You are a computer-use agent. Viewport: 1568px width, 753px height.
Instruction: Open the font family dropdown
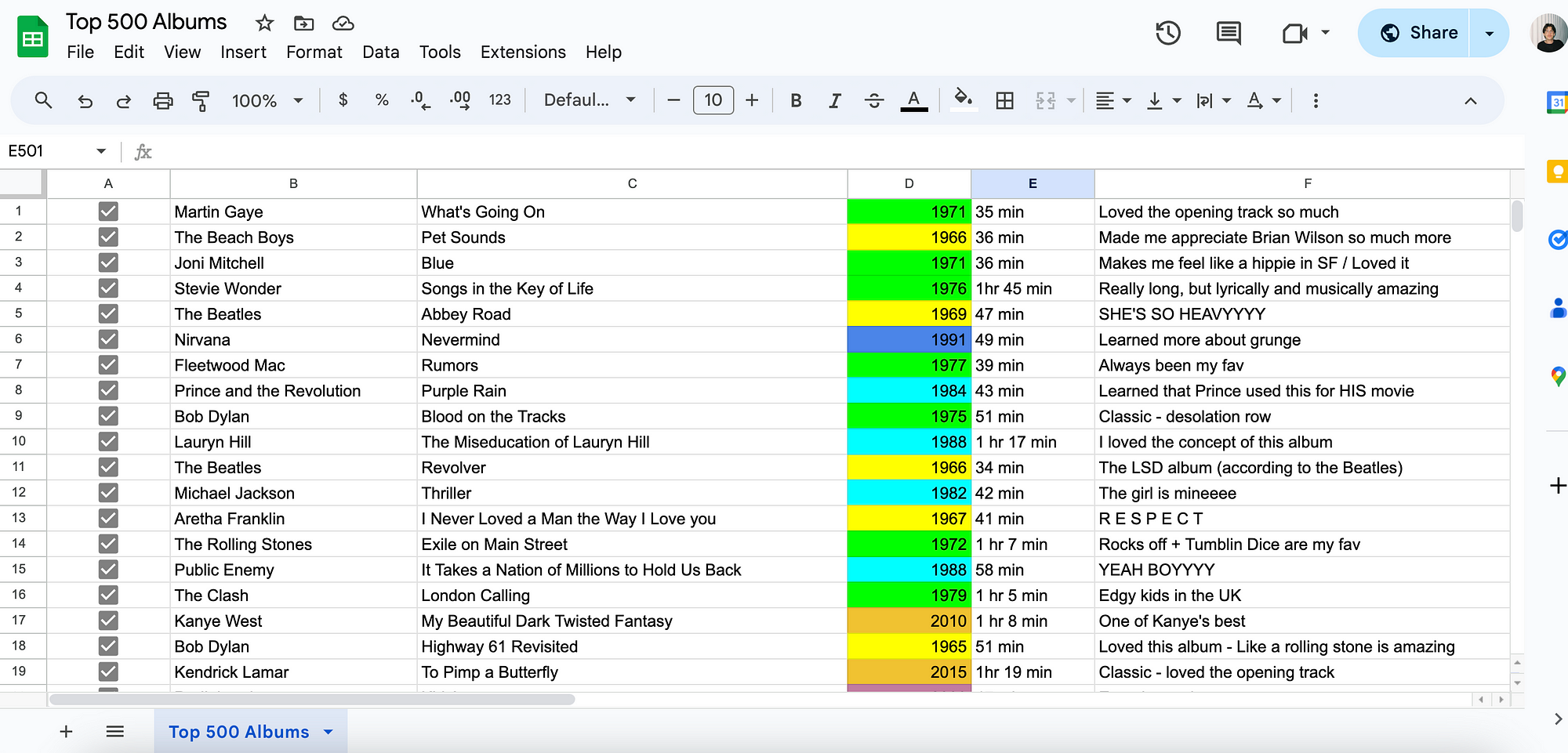pyautogui.click(x=589, y=100)
